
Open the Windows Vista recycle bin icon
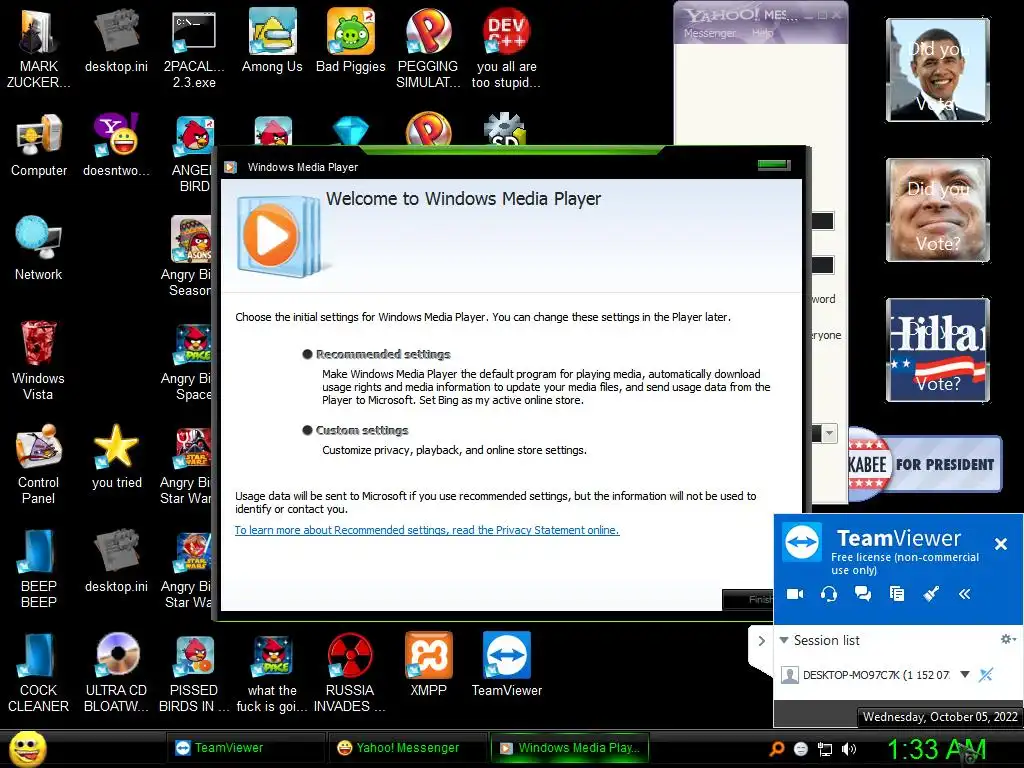pos(38,360)
